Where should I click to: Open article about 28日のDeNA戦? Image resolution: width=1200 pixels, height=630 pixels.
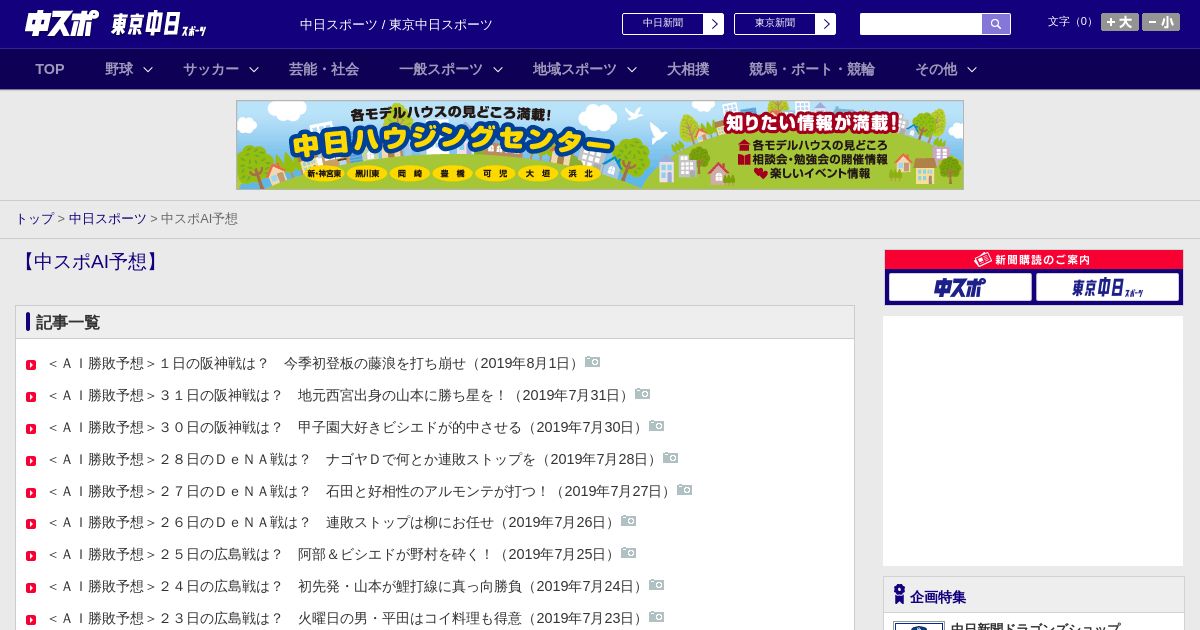(354, 459)
